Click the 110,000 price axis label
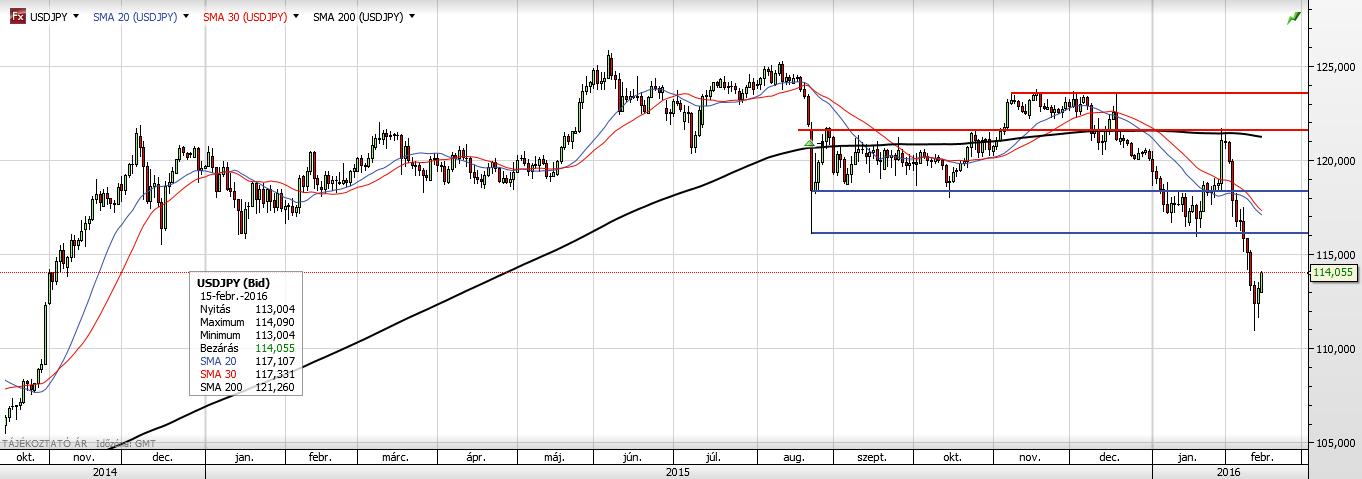The image size is (1362, 479). point(1335,349)
